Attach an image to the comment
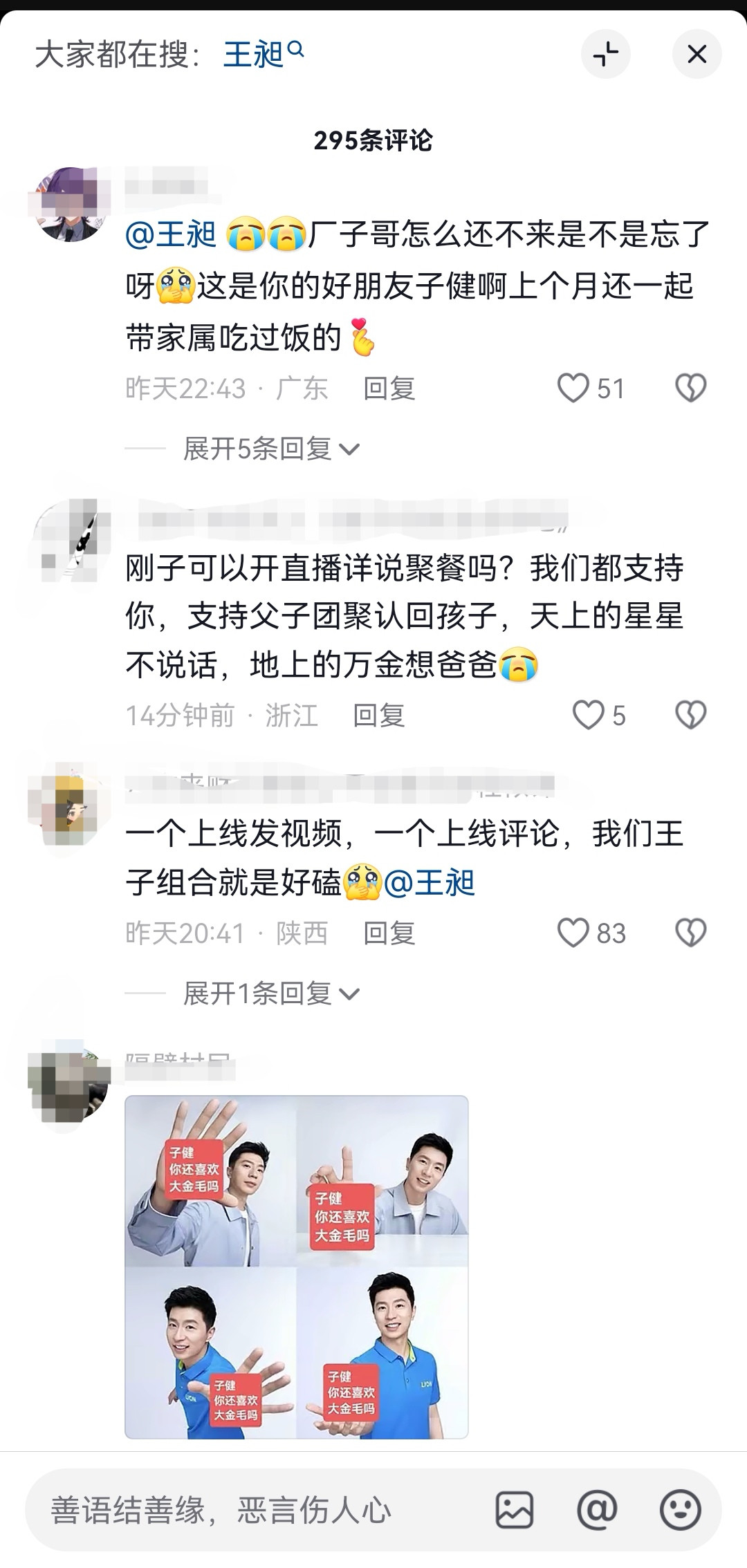747x1568 pixels. click(515, 1510)
